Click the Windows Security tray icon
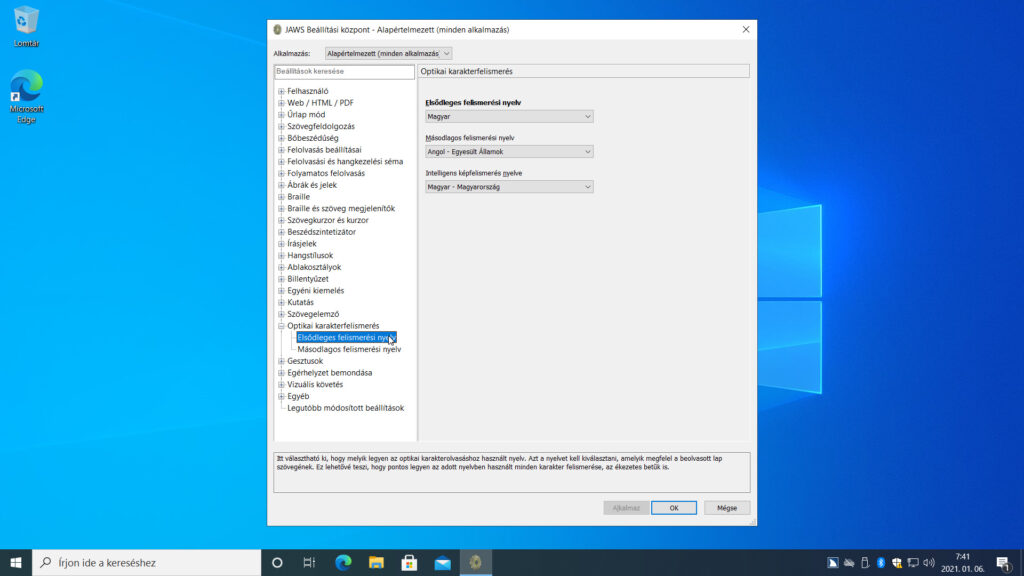The width and height of the screenshot is (1024, 576). tap(897, 562)
